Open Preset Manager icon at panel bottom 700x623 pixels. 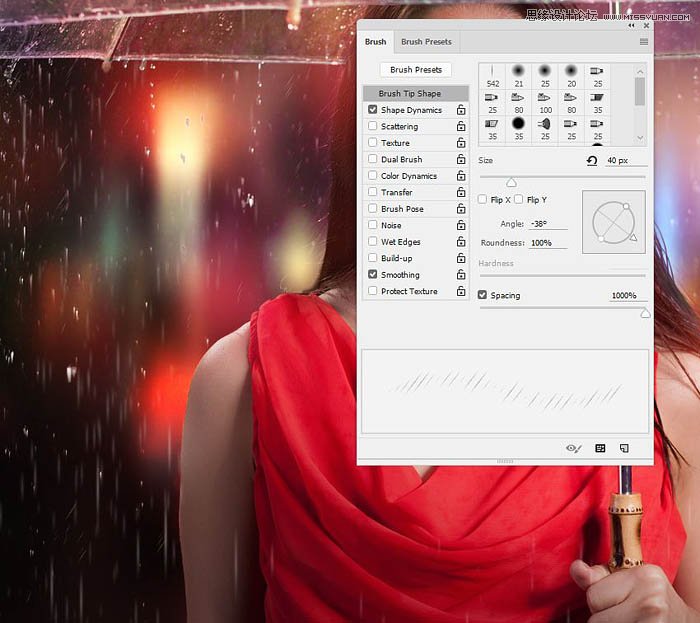tap(600, 449)
